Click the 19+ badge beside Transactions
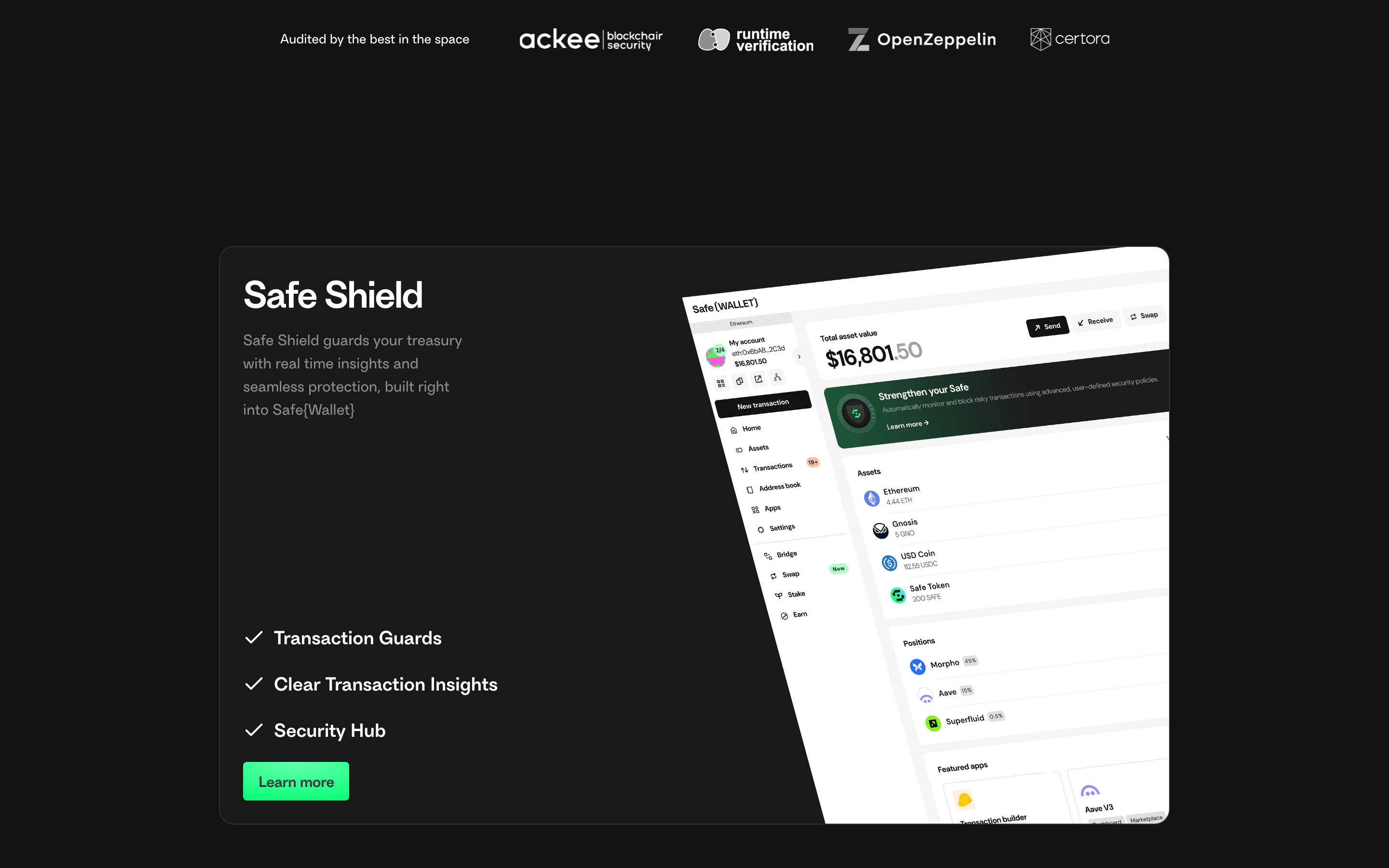This screenshot has width=1389, height=868. coord(813,462)
